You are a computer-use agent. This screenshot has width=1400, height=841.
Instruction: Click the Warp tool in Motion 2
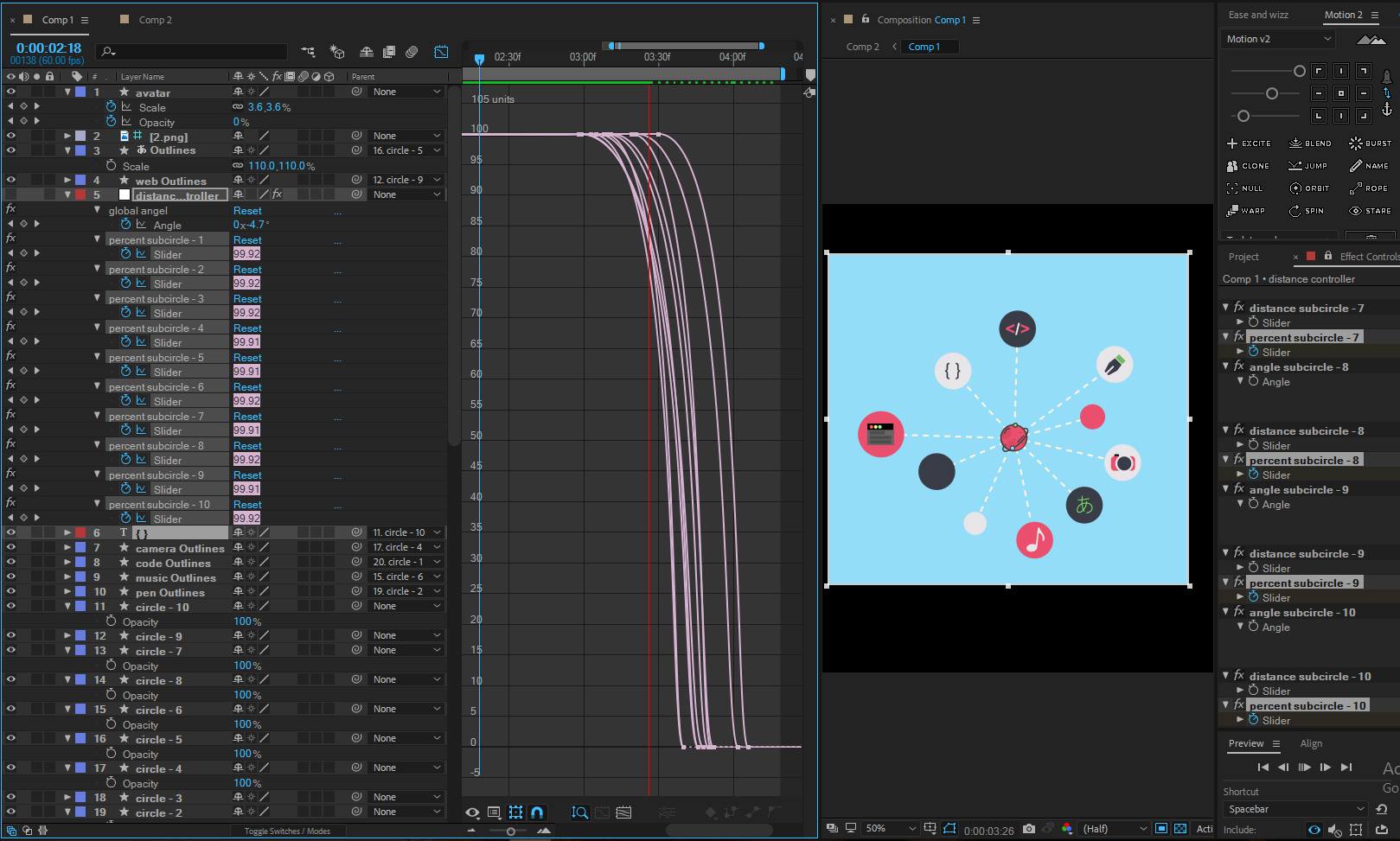1245,211
